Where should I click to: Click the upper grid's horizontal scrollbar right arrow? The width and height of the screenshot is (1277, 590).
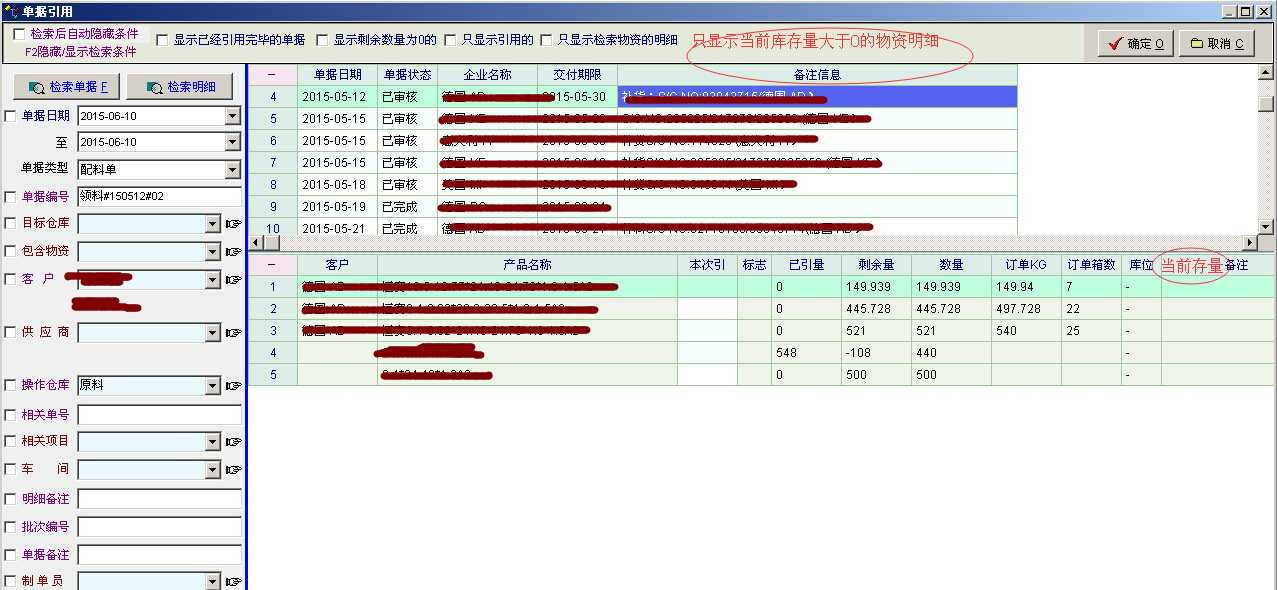pyautogui.click(x=1249, y=243)
